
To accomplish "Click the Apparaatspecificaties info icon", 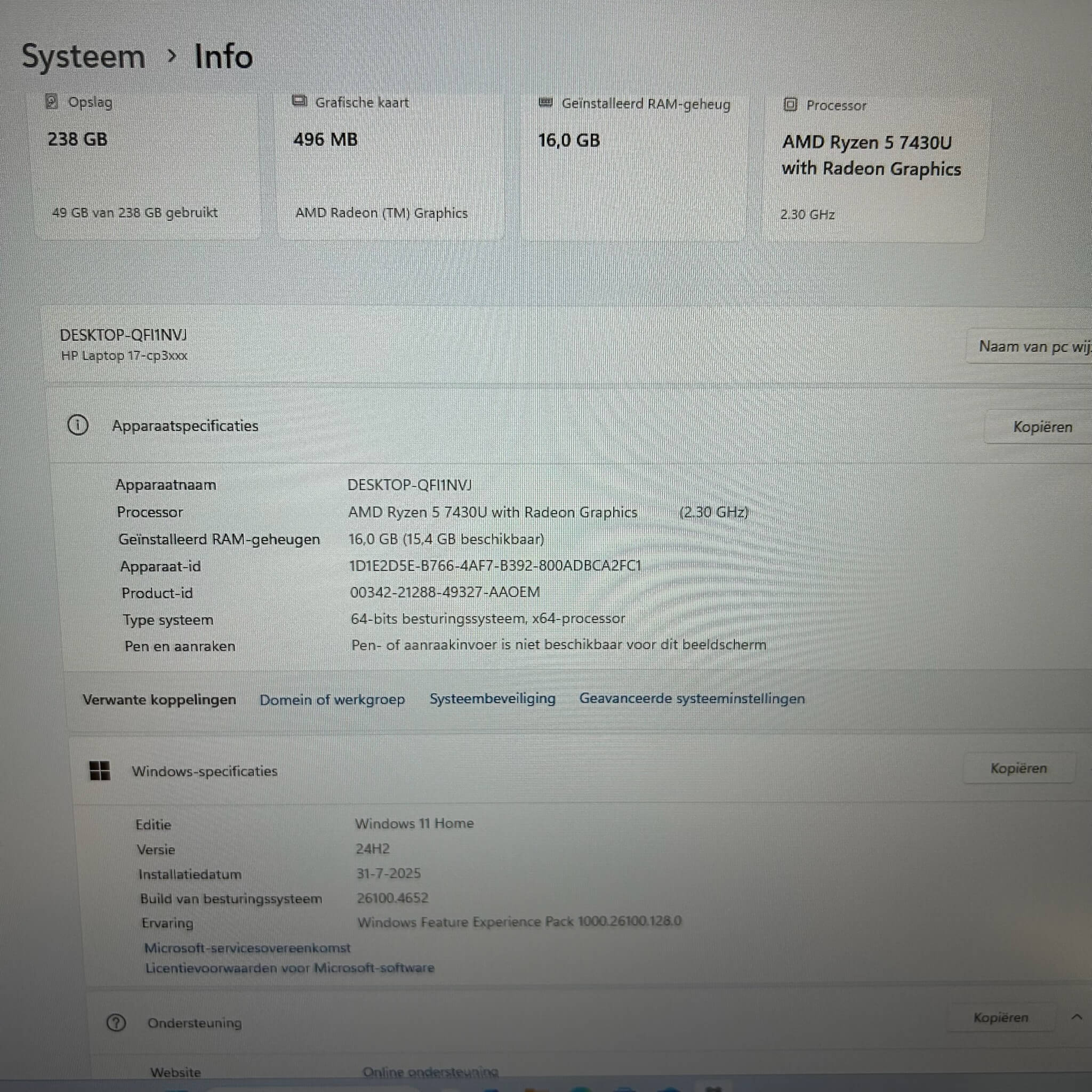I will [77, 425].
